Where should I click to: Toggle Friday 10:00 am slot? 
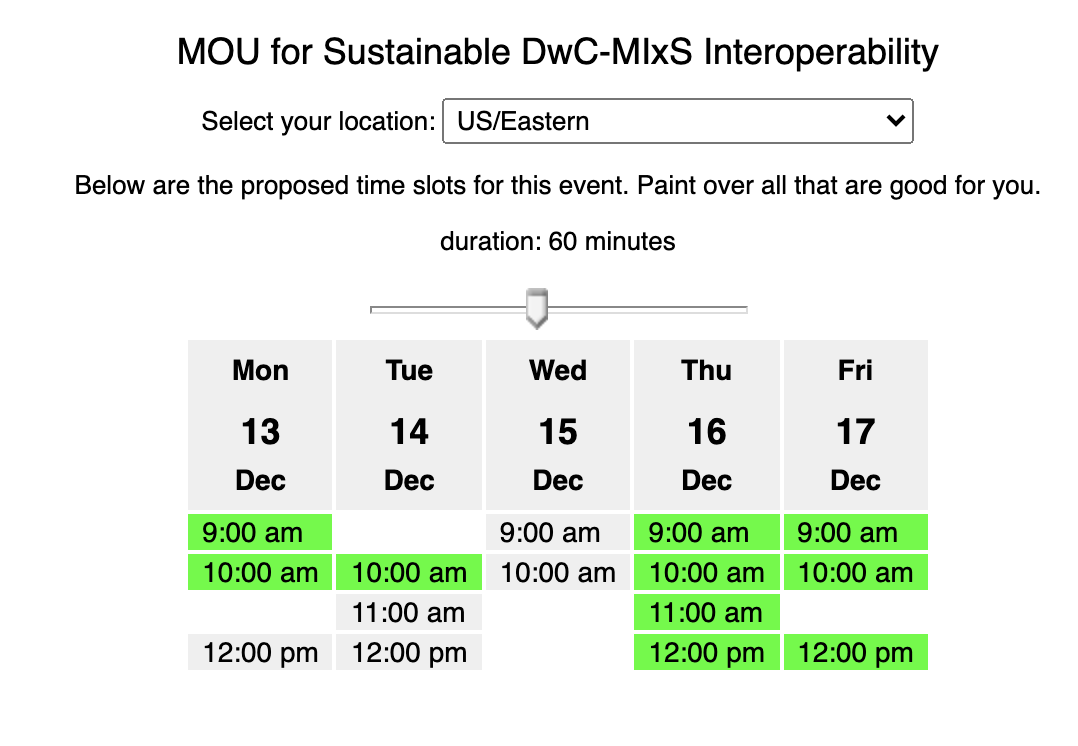(x=856, y=572)
